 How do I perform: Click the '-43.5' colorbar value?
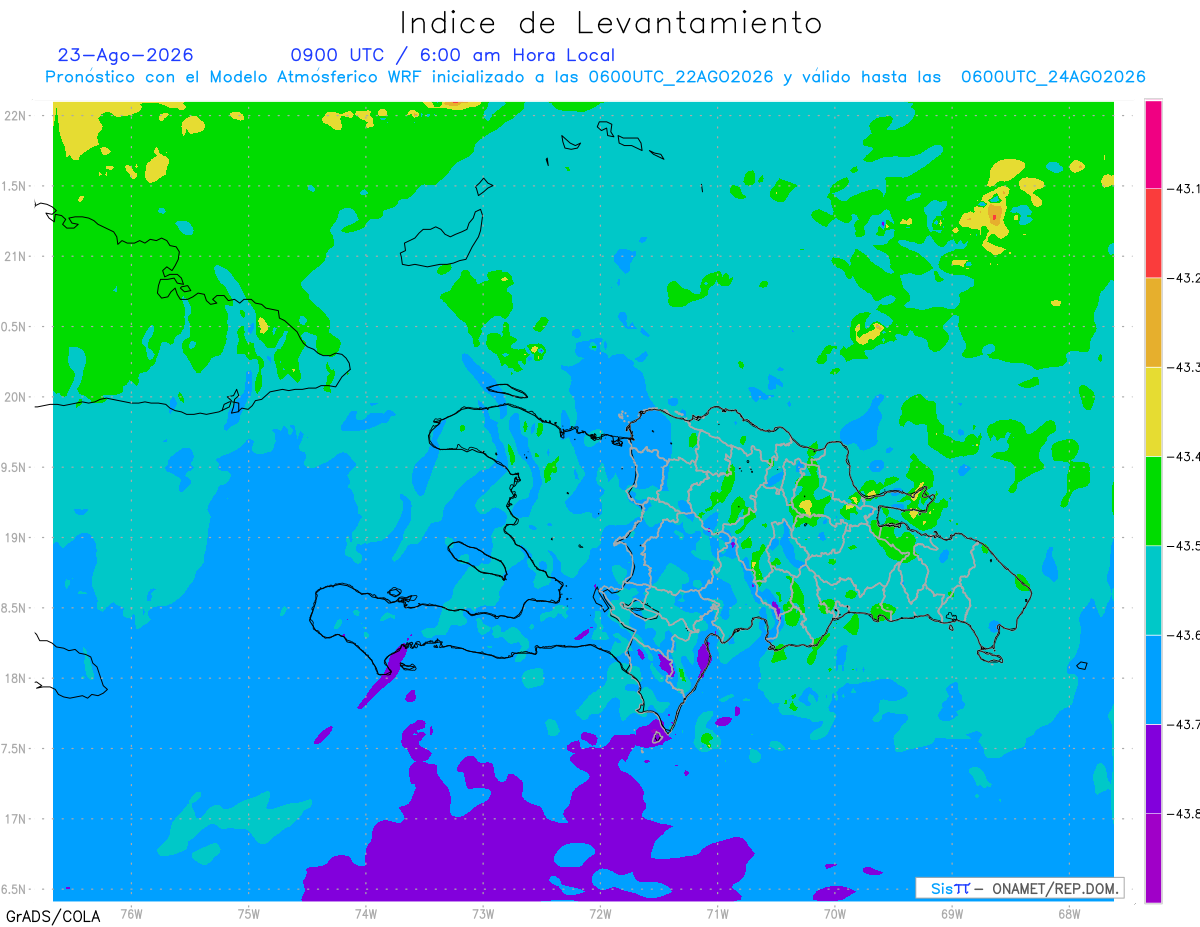(x=1184, y=545)
